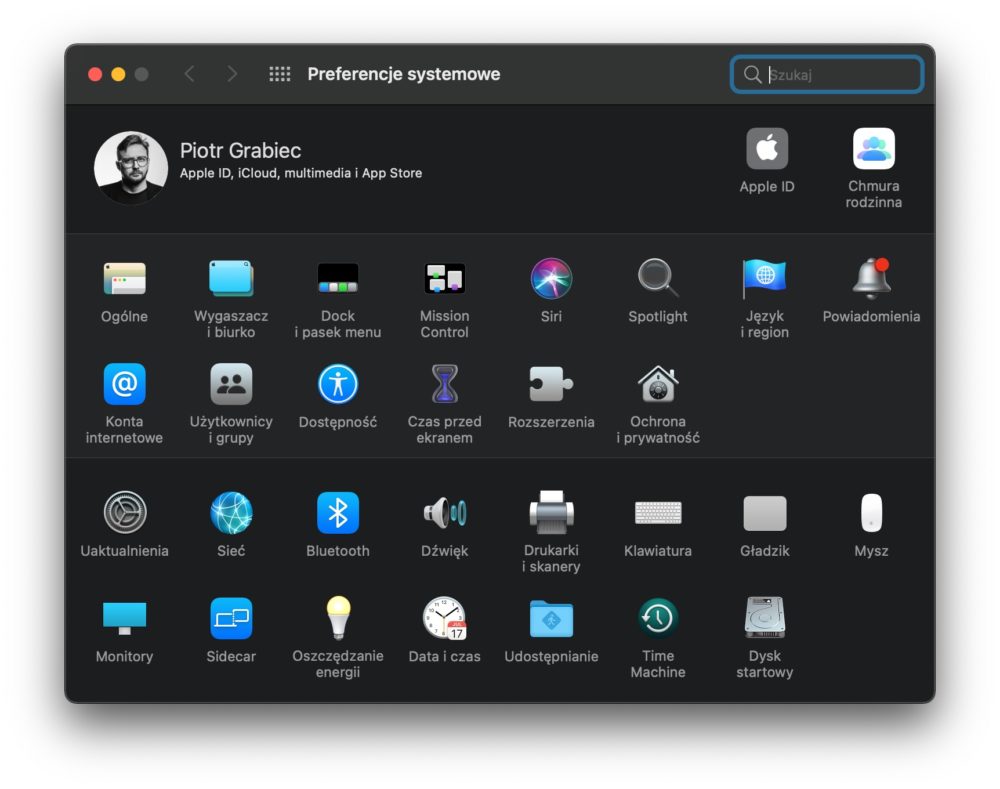
Task: Open Rozszerzenia preferences
Action: click(551, 384)
